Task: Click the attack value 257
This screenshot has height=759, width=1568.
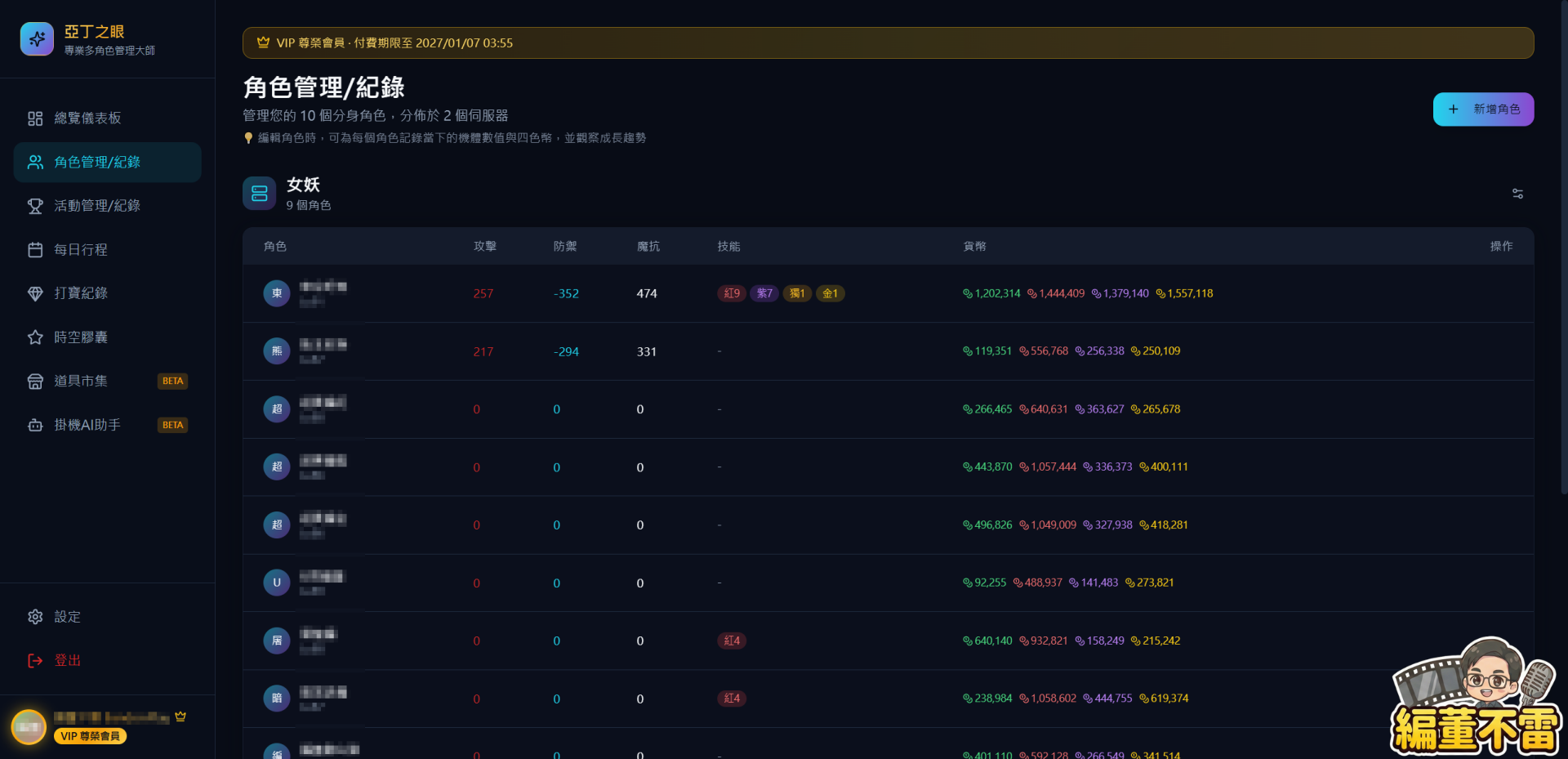Action: (x=483, y=293)
